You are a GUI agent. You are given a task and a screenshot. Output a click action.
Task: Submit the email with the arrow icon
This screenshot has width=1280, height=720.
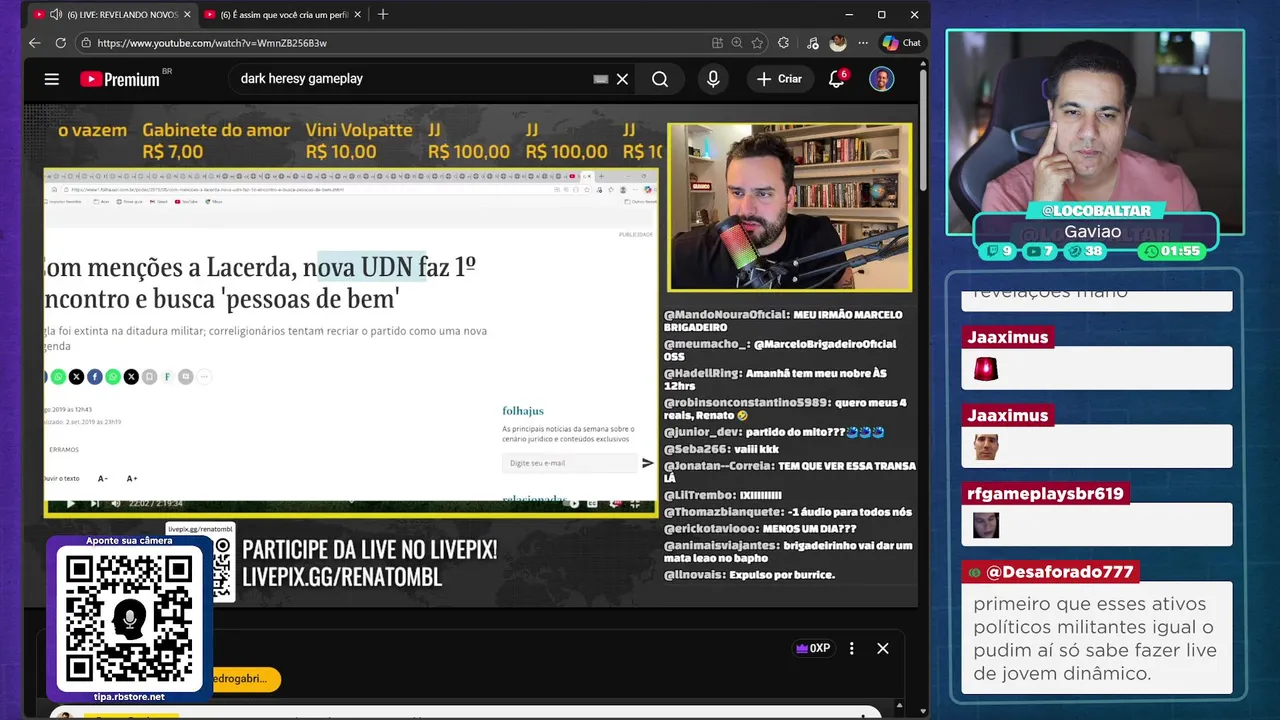pos(647,463)
